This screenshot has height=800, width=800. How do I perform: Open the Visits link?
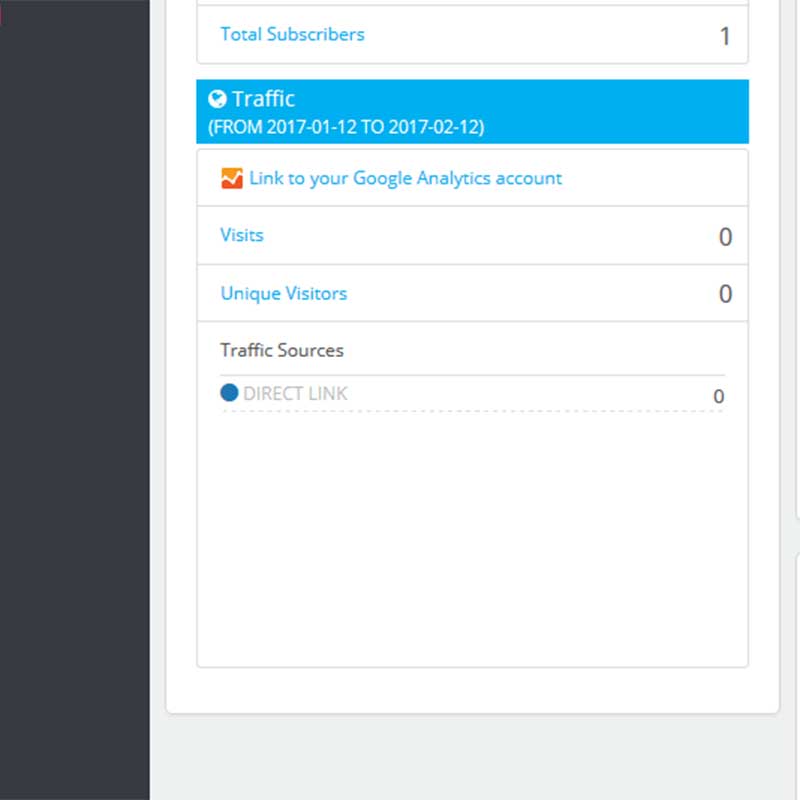coord(242,235)
